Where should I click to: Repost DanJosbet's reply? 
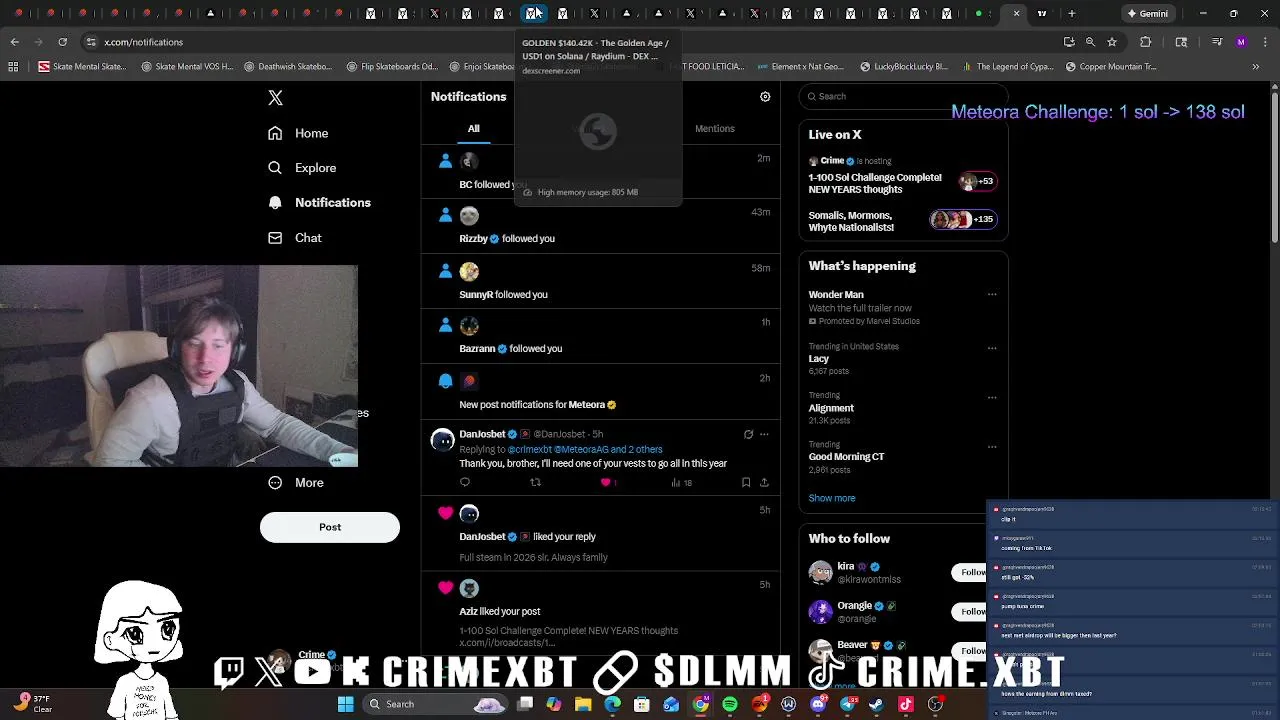tap(535, 482)
